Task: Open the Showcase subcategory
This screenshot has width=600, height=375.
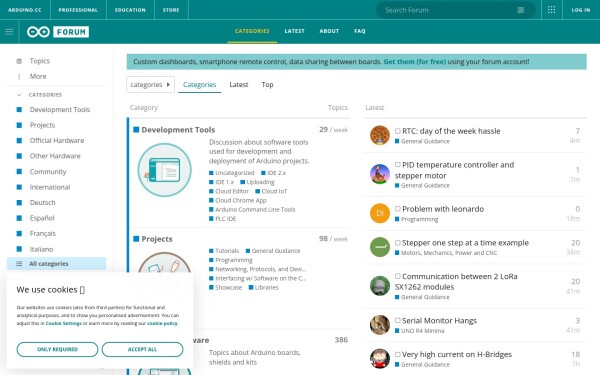Action: click(228, 288)
